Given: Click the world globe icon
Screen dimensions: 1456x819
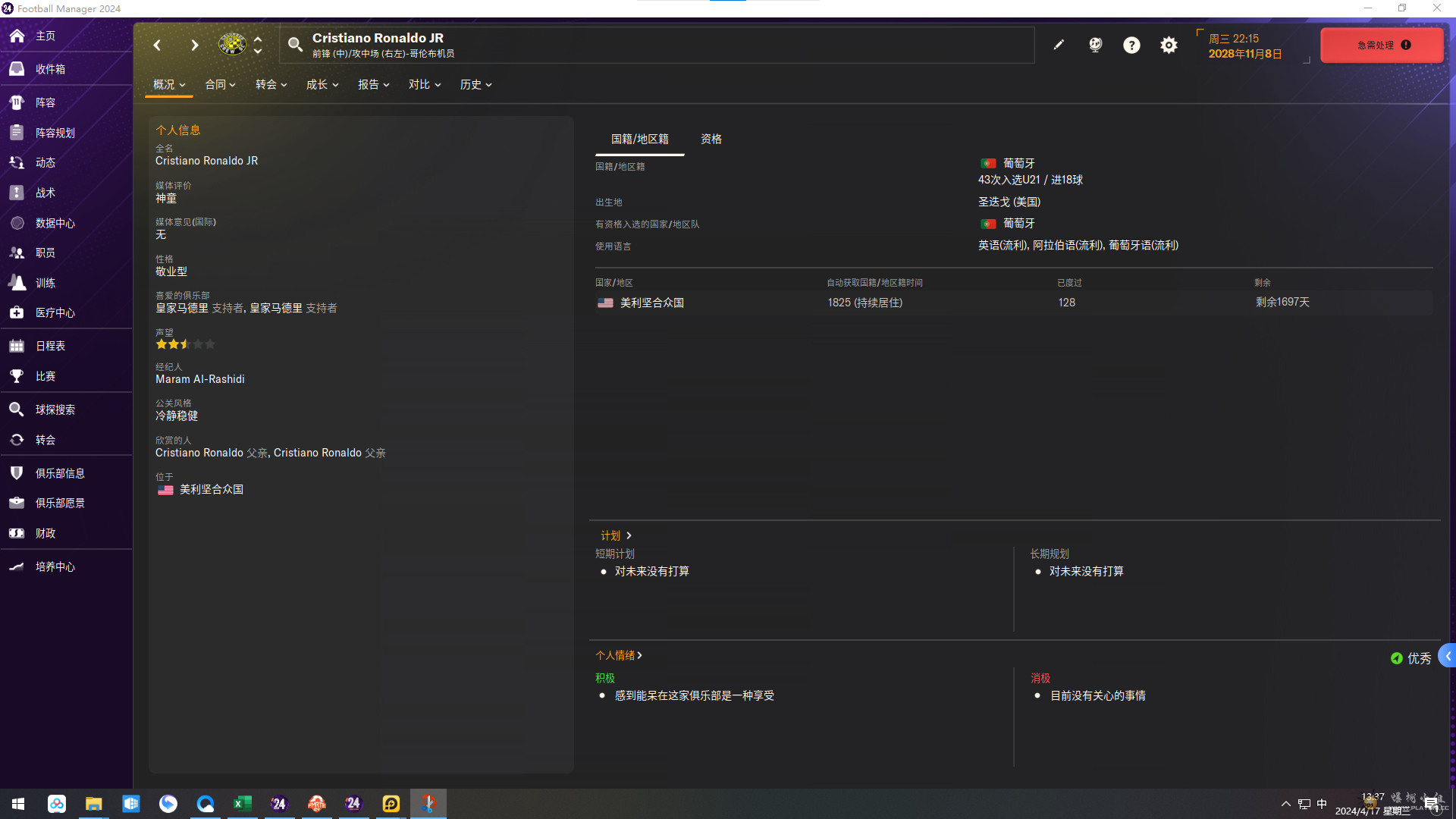Looking at the screenshot, I should [x=1095, y=45].
